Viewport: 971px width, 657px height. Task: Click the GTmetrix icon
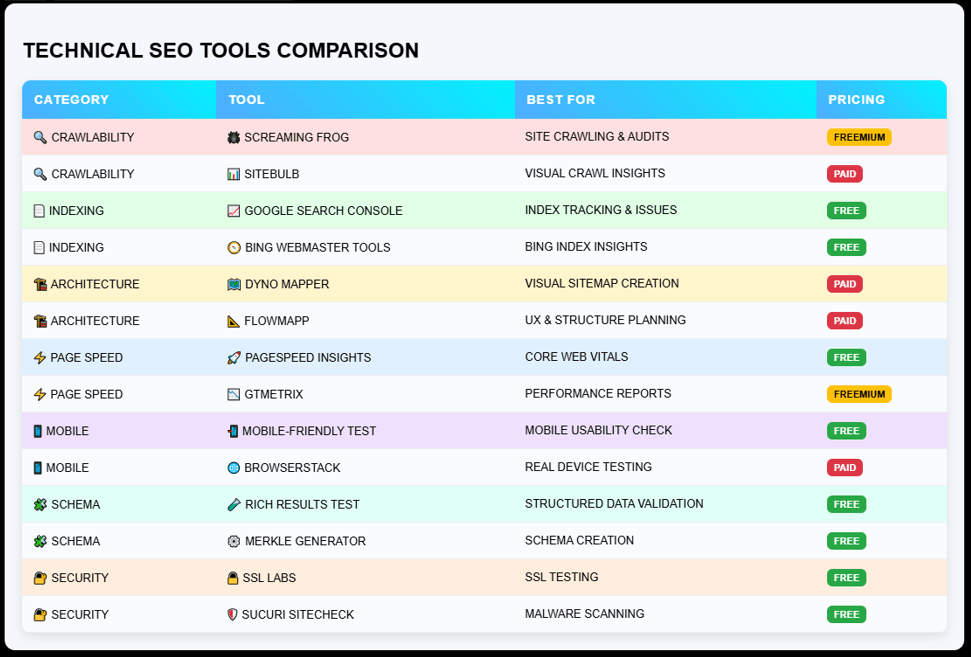[232, 394]
